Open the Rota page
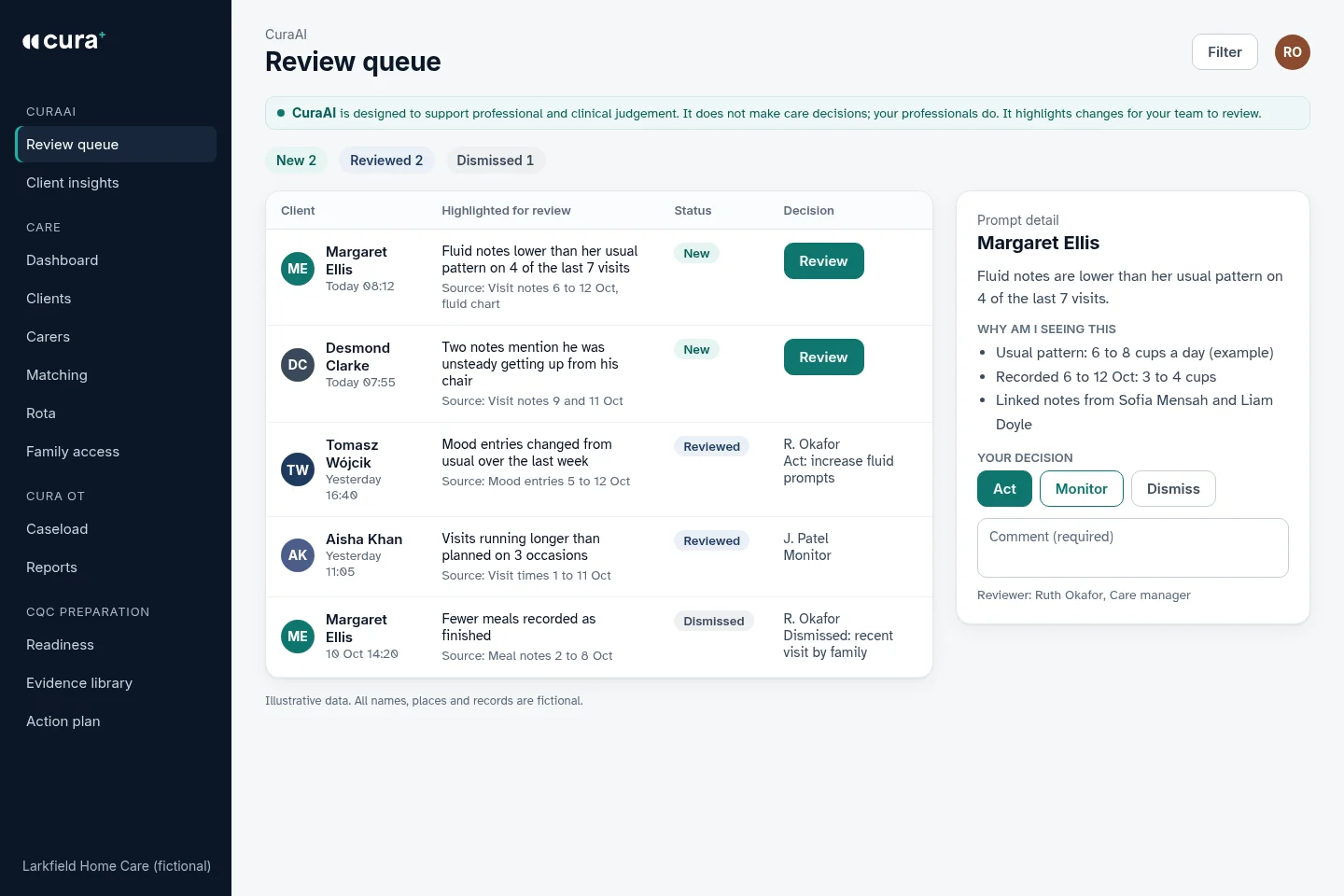Viewport: 1344px width, 896px height. point(116,413)
